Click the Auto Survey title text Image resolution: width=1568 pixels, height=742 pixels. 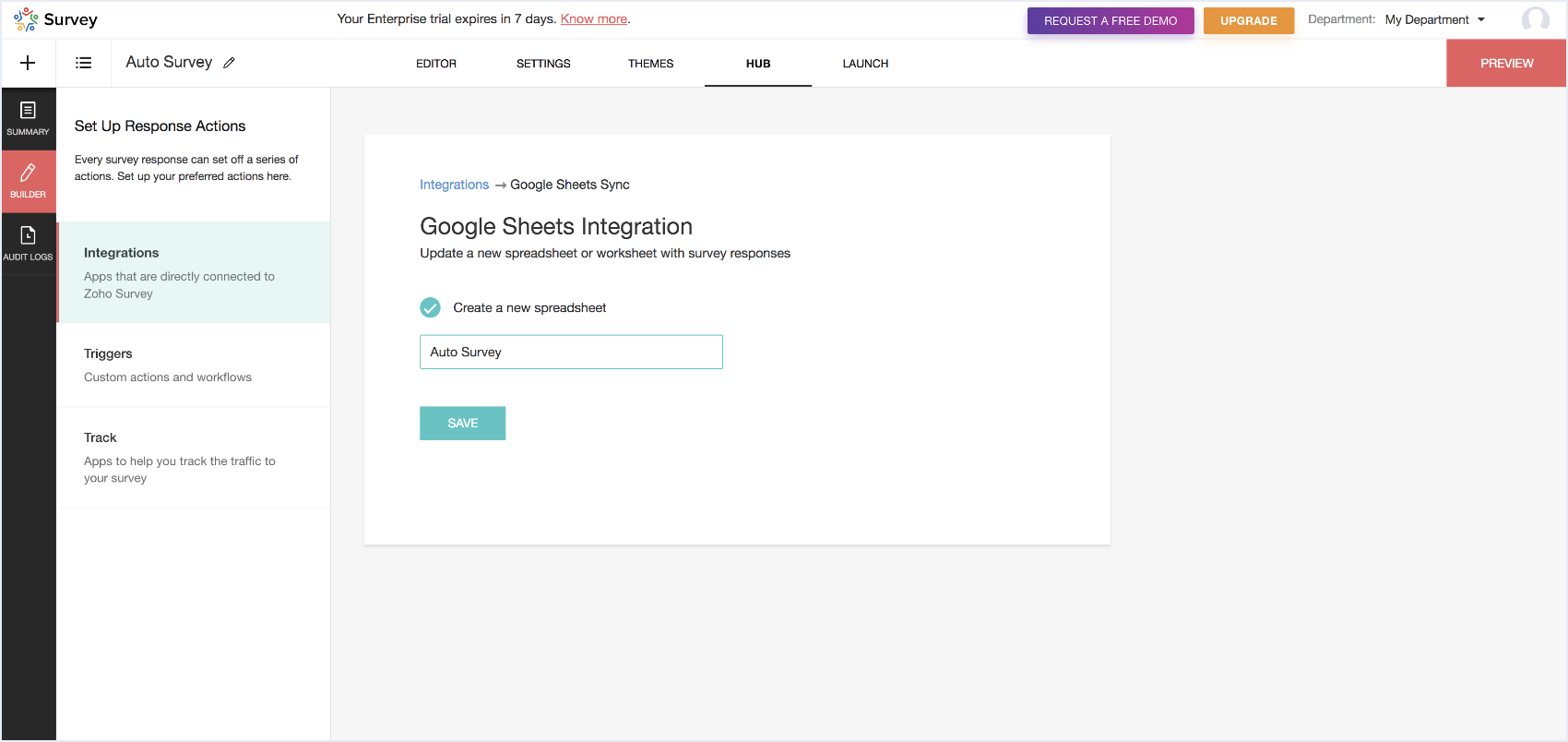click(x=169, y=62)
